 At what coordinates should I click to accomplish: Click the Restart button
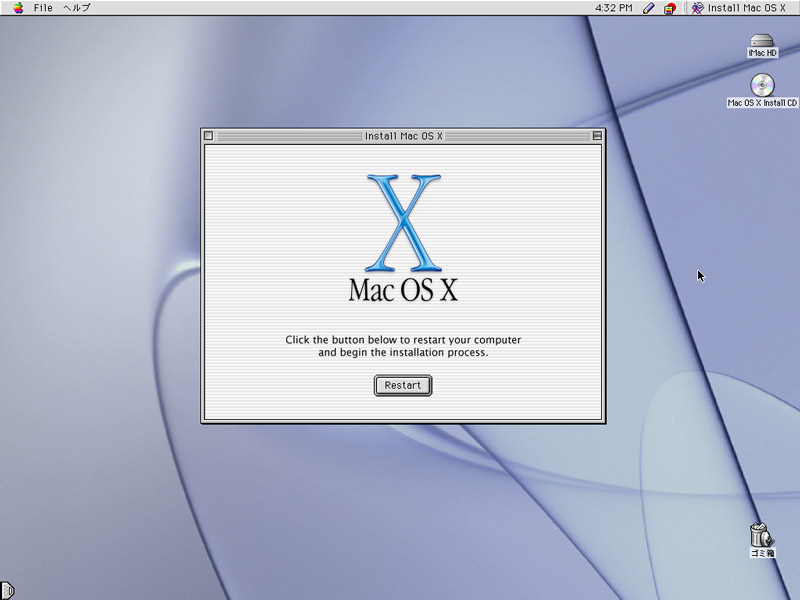(x=403, y=385)
